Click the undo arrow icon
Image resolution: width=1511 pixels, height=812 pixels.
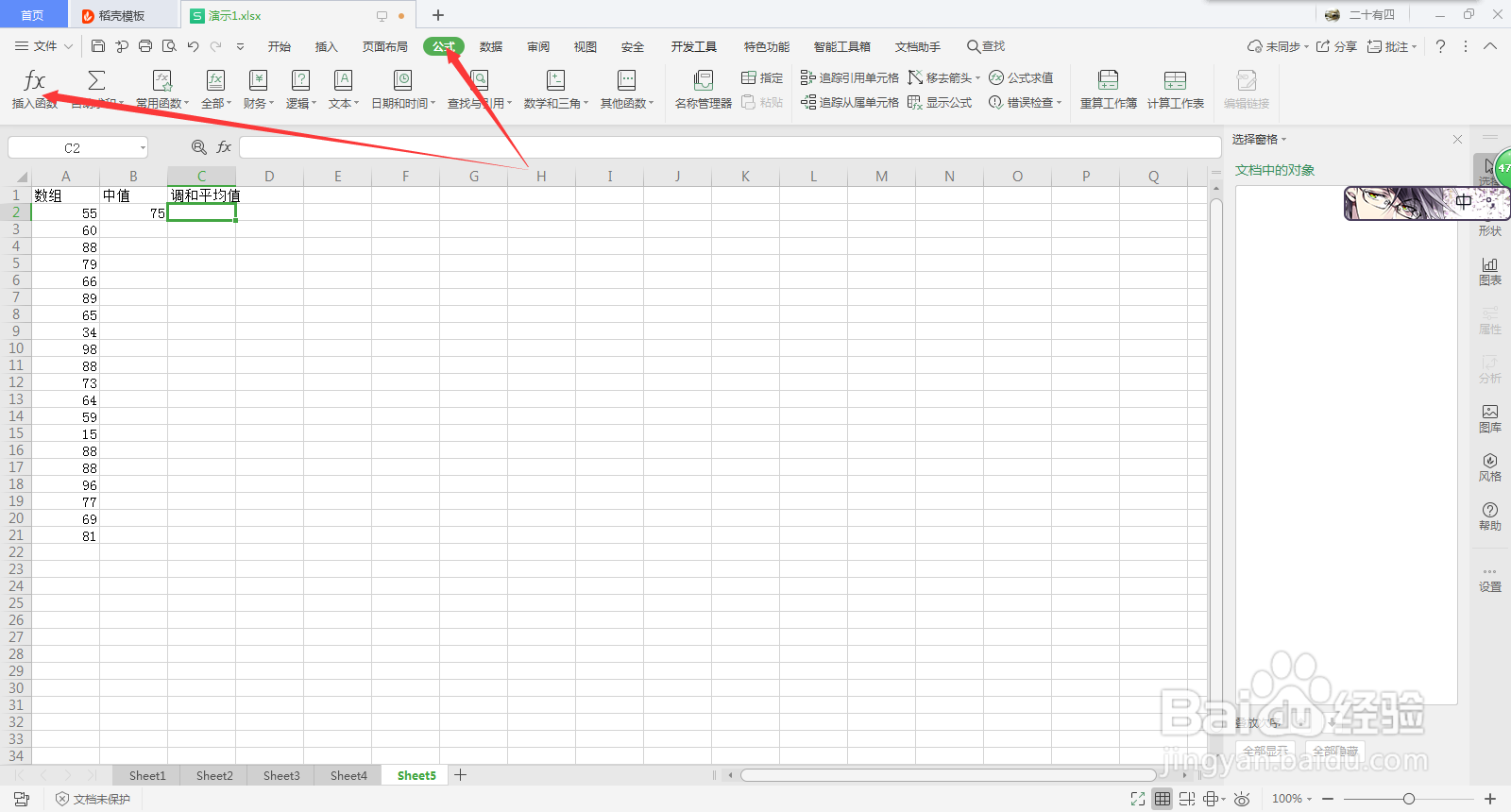193,46
